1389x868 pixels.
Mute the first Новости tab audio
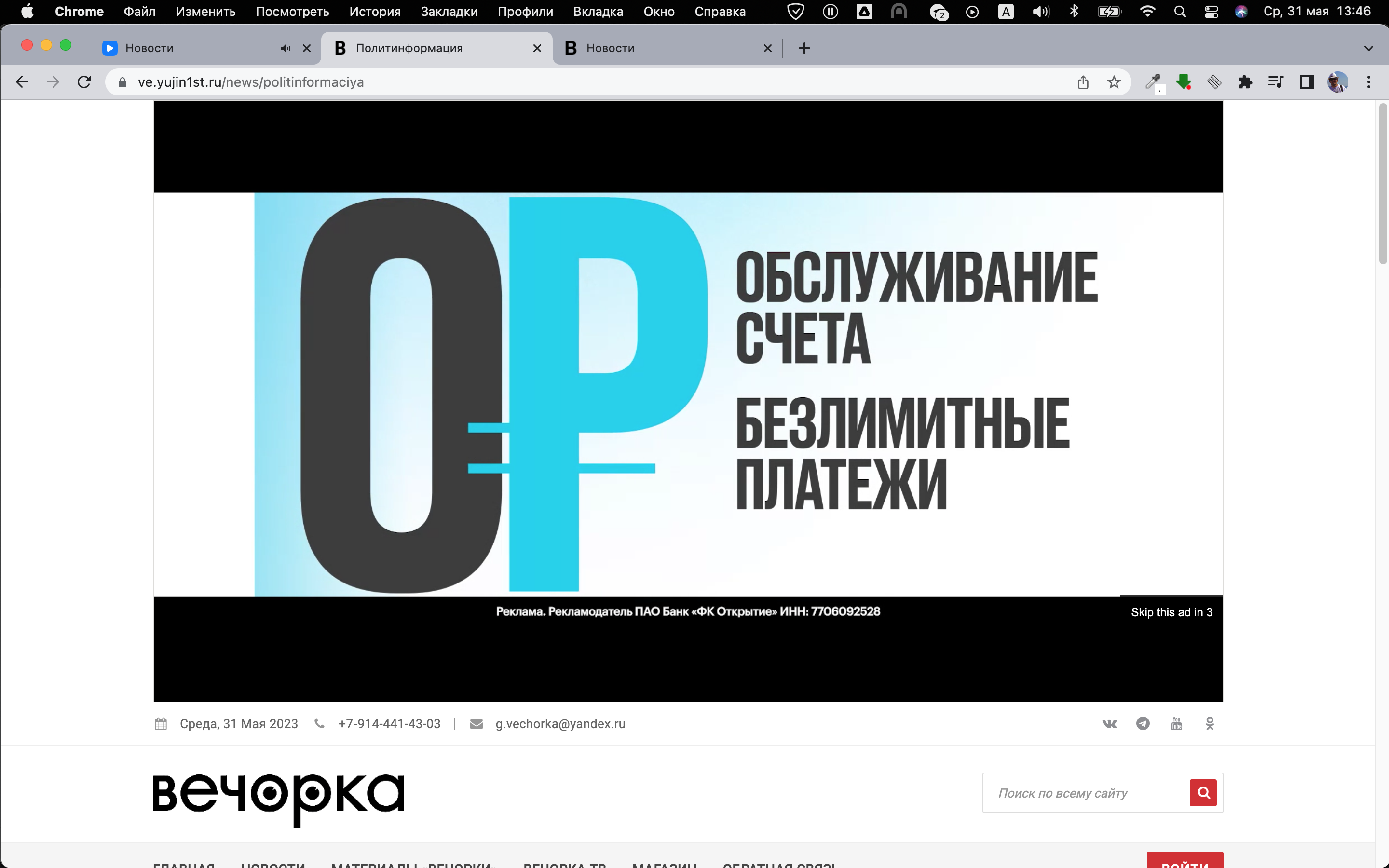285,48
